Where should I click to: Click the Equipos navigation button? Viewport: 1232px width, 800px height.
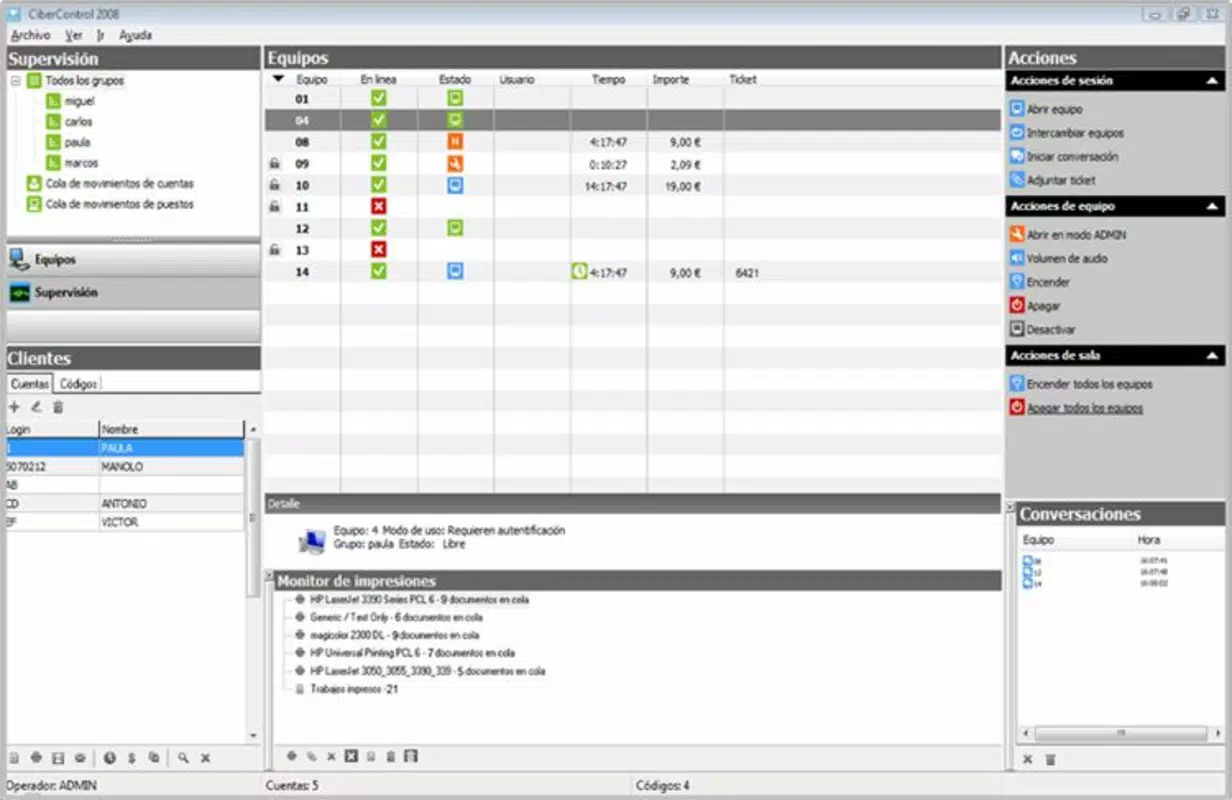pos(133,260)
